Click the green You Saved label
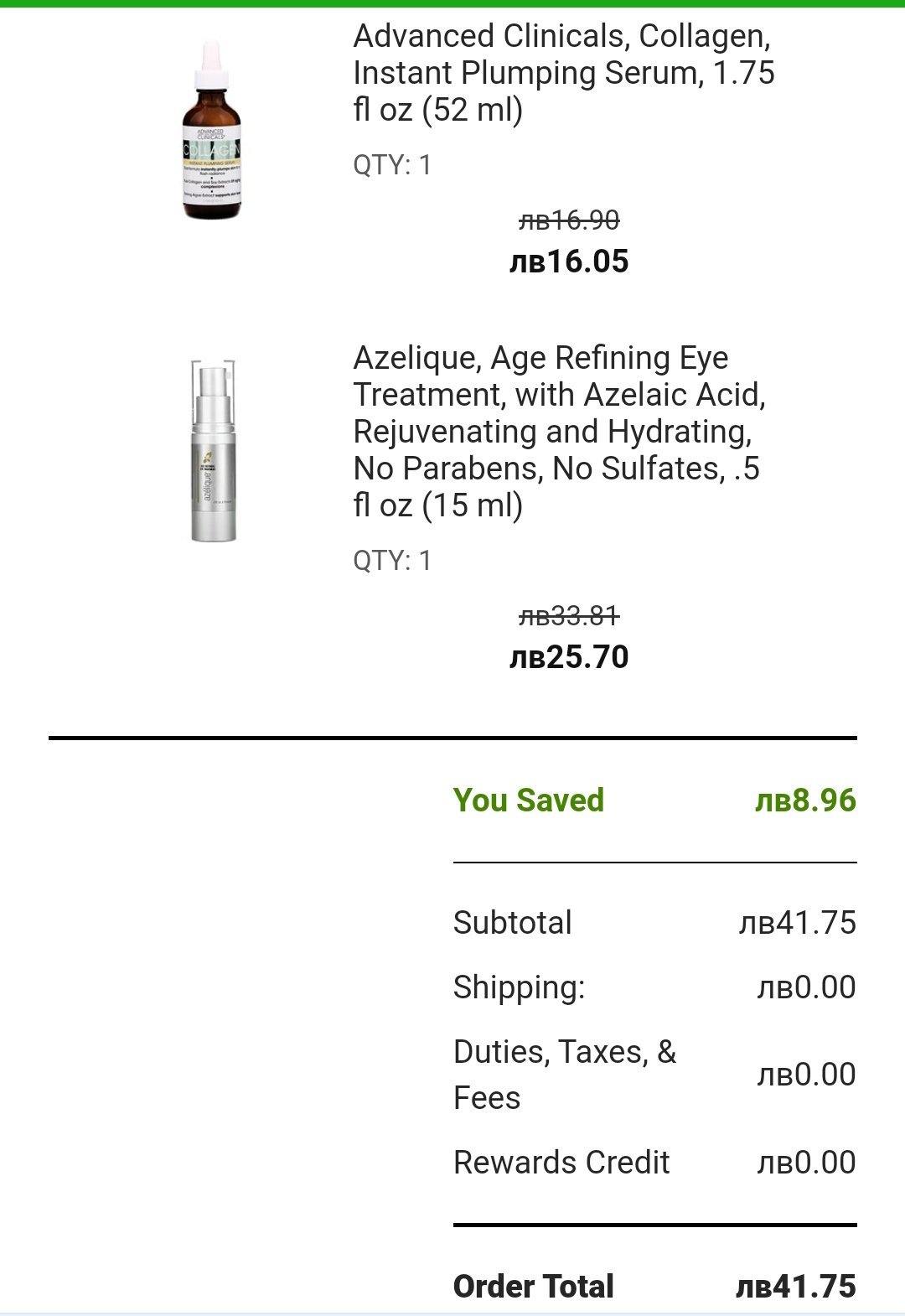The width and height of the screenshot is (905, 1316). 528,800
